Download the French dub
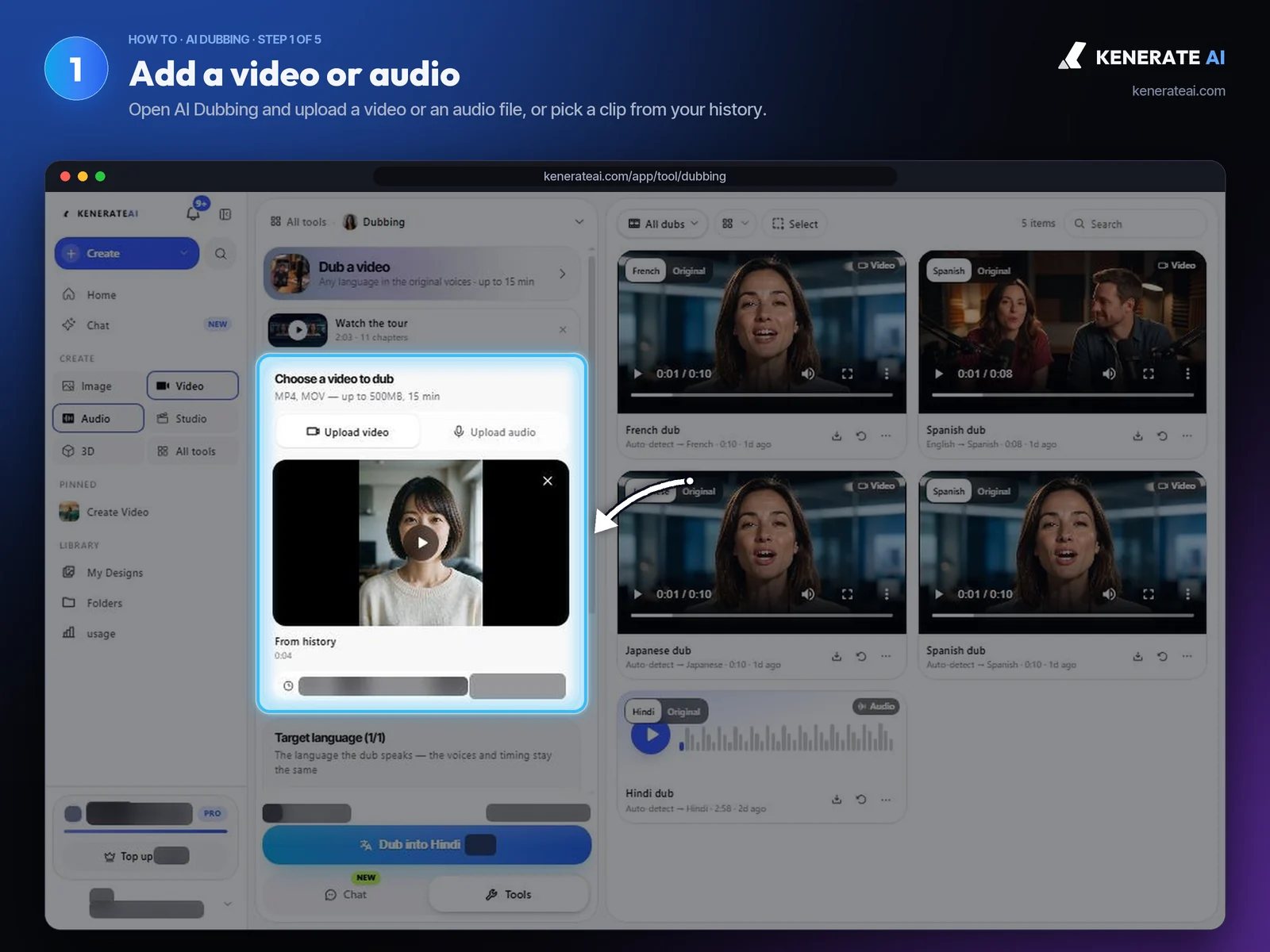Image resolution: width=1270 pixels, height=952 pixels. pos(837,436)
